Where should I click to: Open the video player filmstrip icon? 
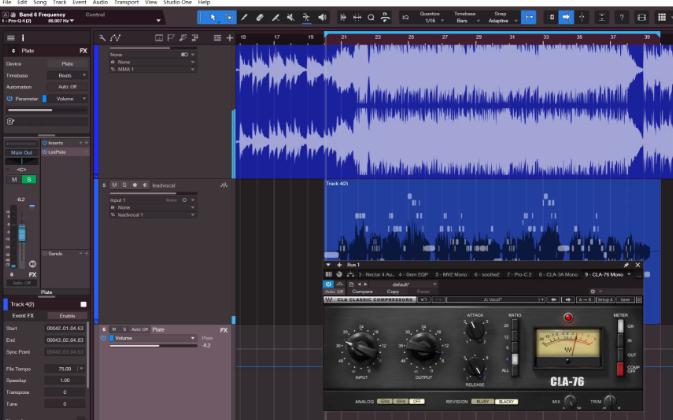pos(642,18)
